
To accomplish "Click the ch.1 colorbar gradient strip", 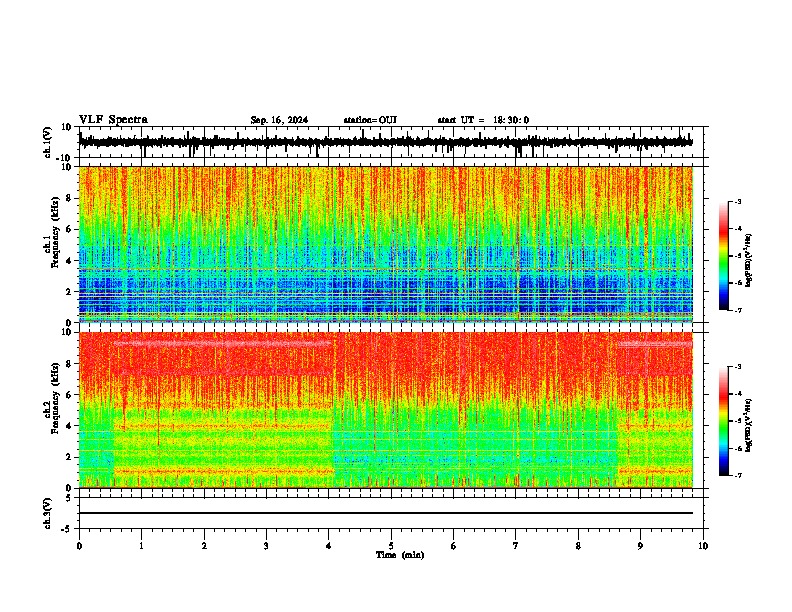I will (724, 256).
